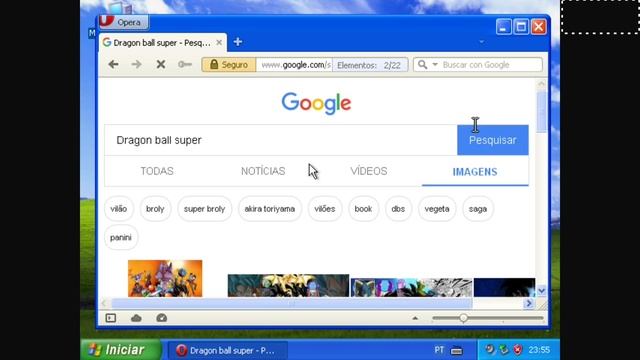Select the vilão suggestion chip
The height and width of the screenshot is (360, 640).
point(119,209)
